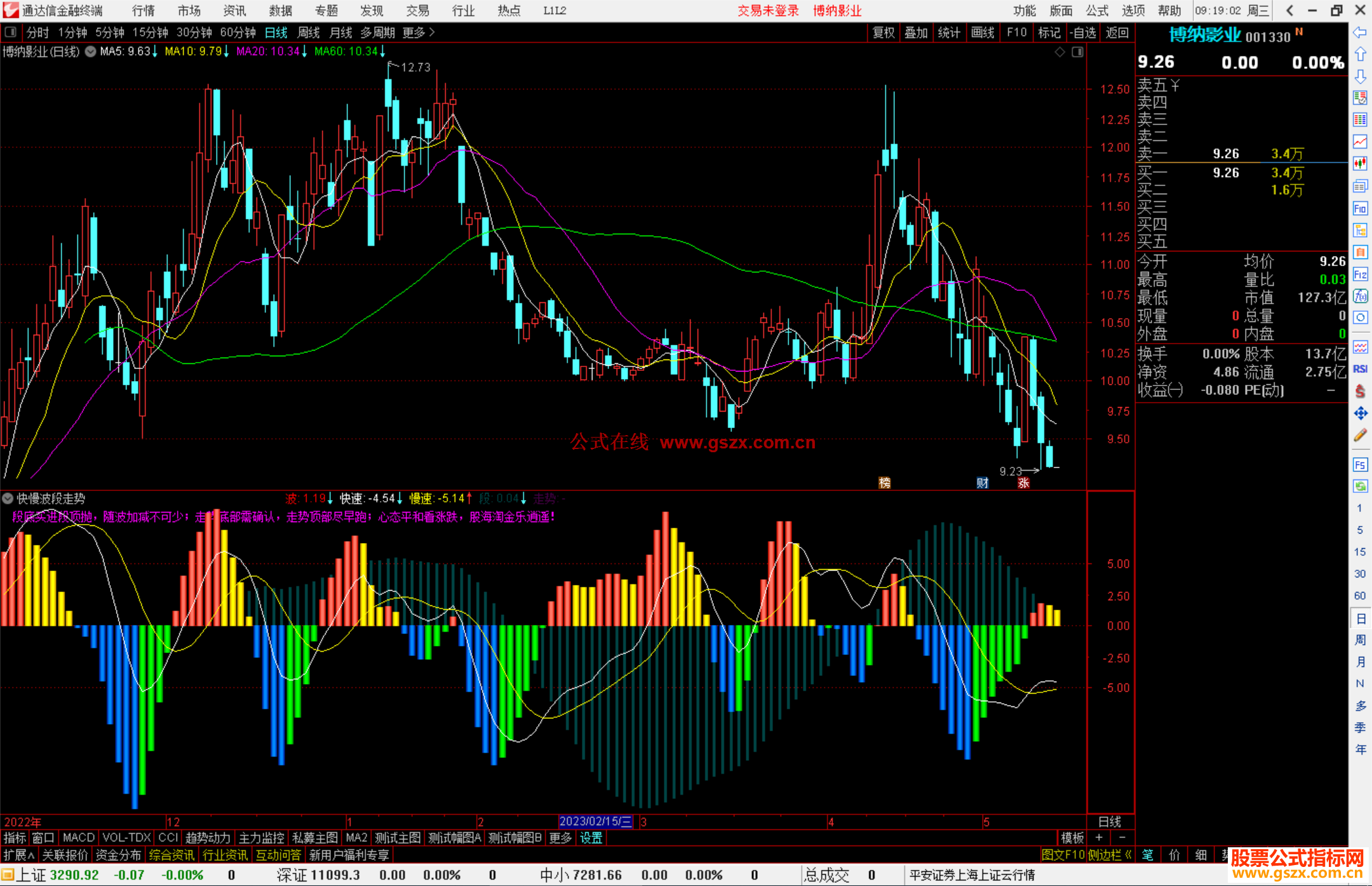Open the 行情 menu
The height and width of the screenshot is (886, 1372).
[144, 11]
